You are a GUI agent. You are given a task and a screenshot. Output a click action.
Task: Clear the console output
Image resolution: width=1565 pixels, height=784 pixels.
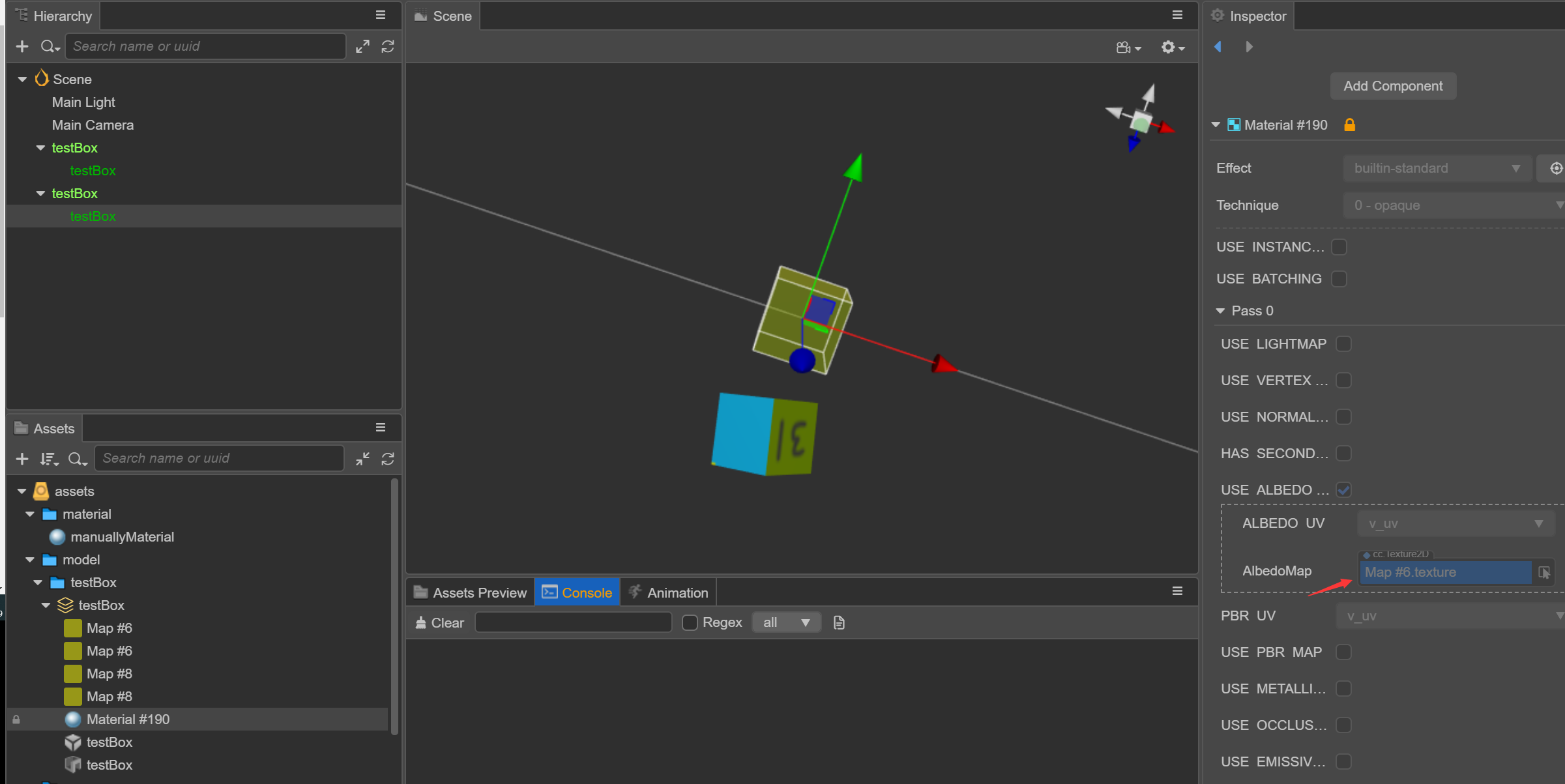(440, 622)
